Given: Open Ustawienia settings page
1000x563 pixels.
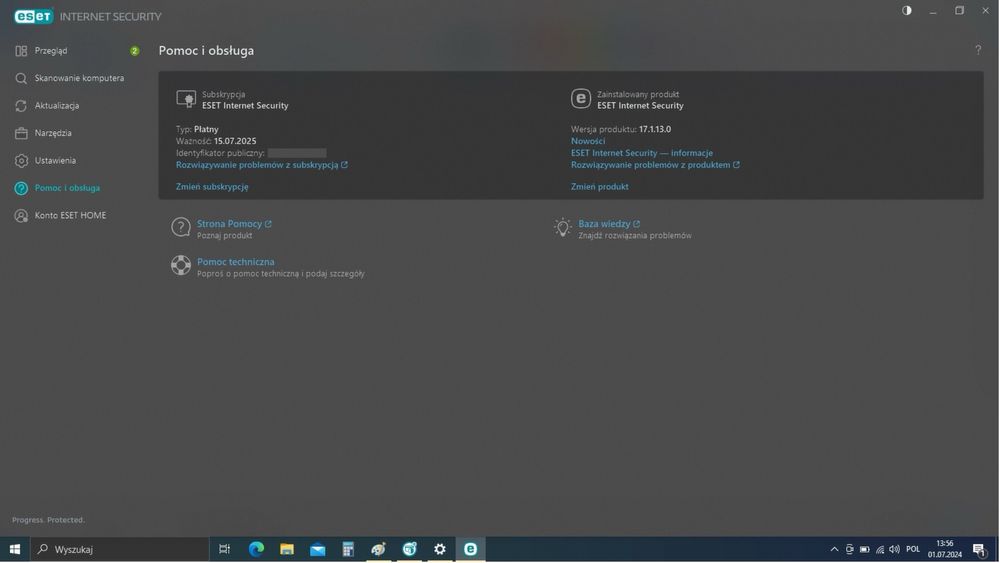Looking at the screenshot, I should point(55,161).
